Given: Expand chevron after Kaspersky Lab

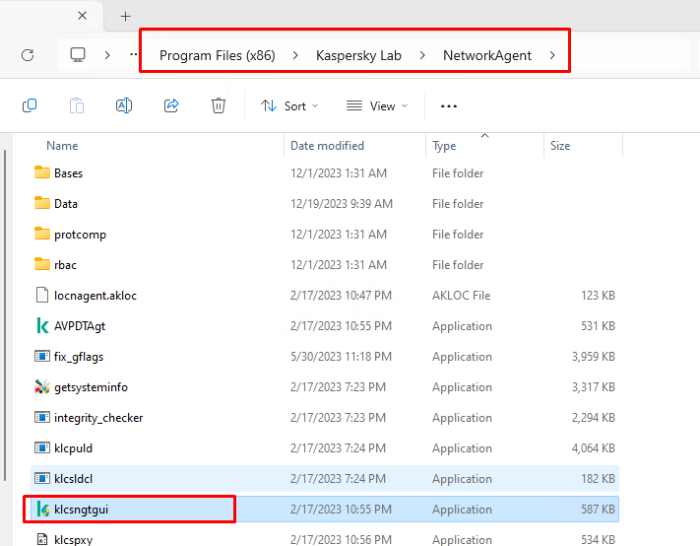Looking at the screenshot, I should click(x=422, y=55).
